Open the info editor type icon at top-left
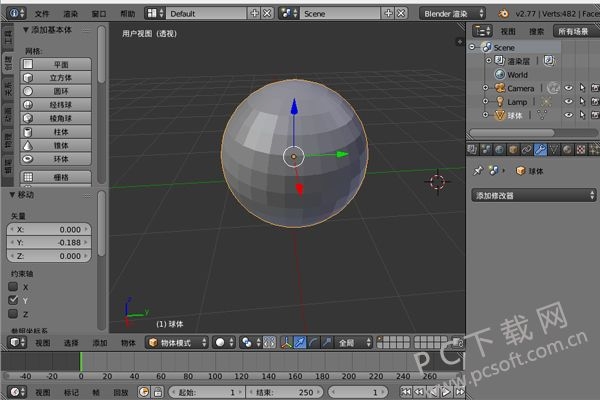Image resolution: width=600 pixels, height=400 pixels. [x=12, y=14]
